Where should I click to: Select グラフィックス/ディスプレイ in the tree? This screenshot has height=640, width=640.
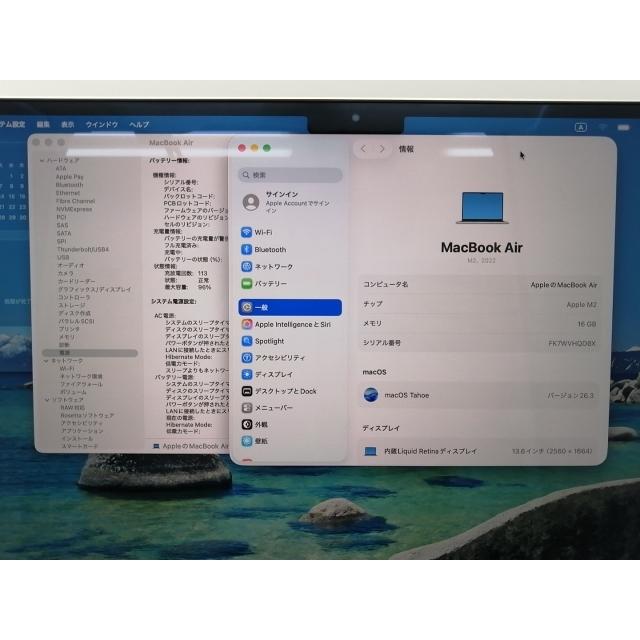coord(95,289)
